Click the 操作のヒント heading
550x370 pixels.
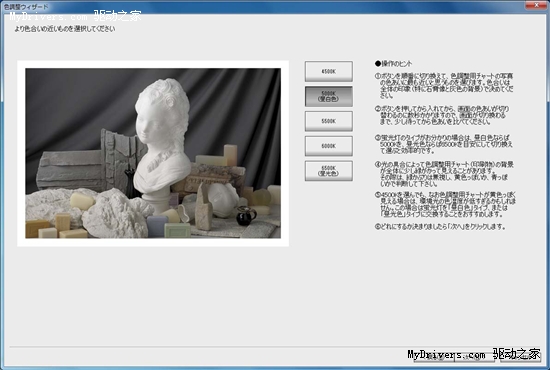393,63
